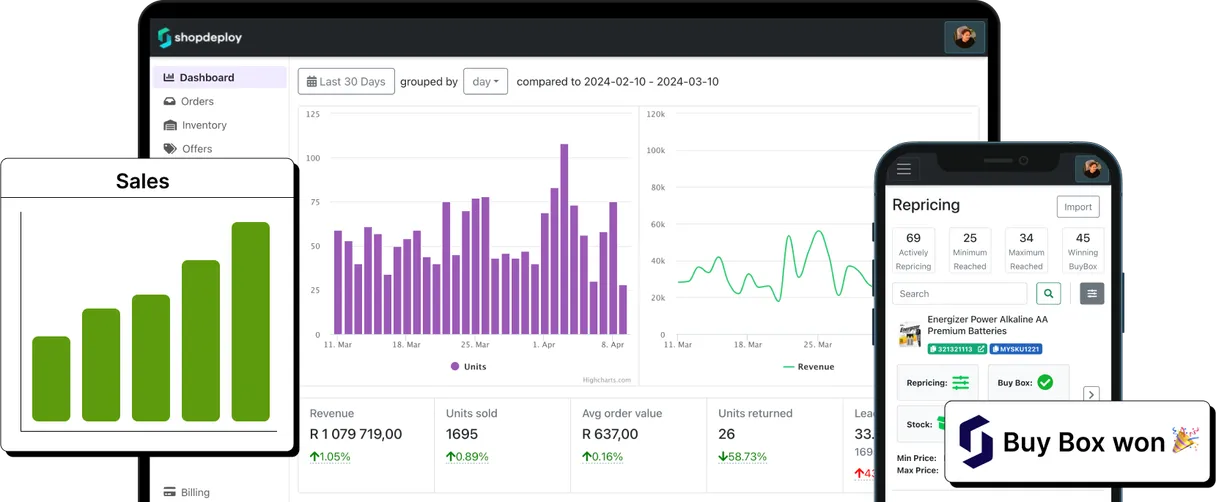Select the 69 Actively Repricing card

[913, 250]
